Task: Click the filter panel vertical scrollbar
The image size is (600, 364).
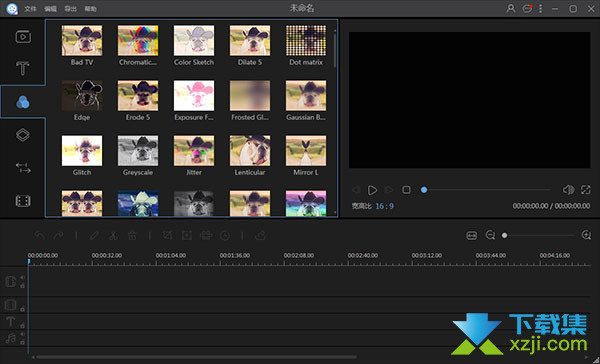Action: coord(335,50)
